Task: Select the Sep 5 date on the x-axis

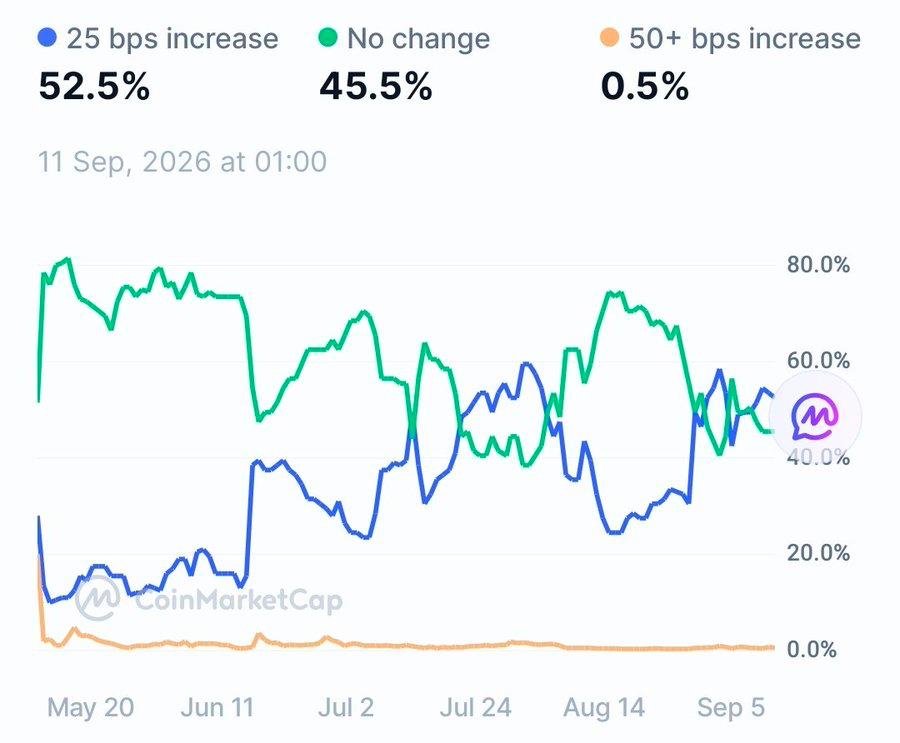Action: pos(731,707)
